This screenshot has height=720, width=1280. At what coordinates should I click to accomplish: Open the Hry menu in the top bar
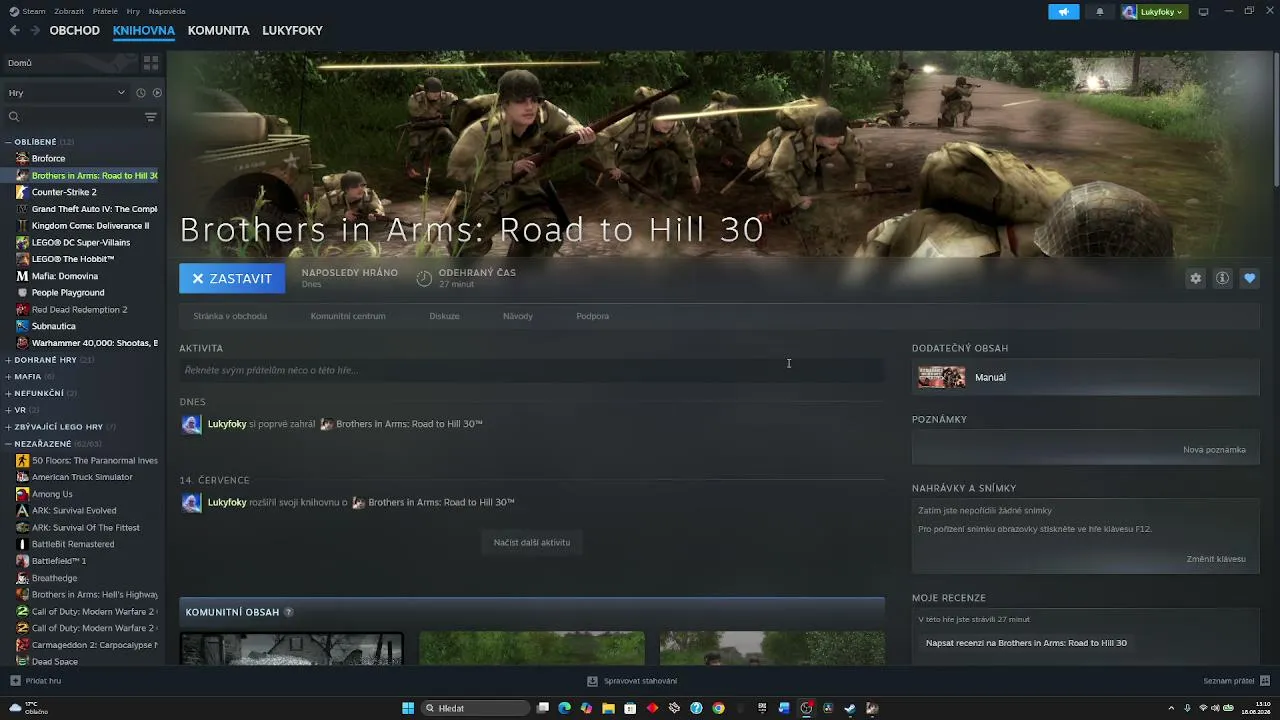[x=133, y=12]
